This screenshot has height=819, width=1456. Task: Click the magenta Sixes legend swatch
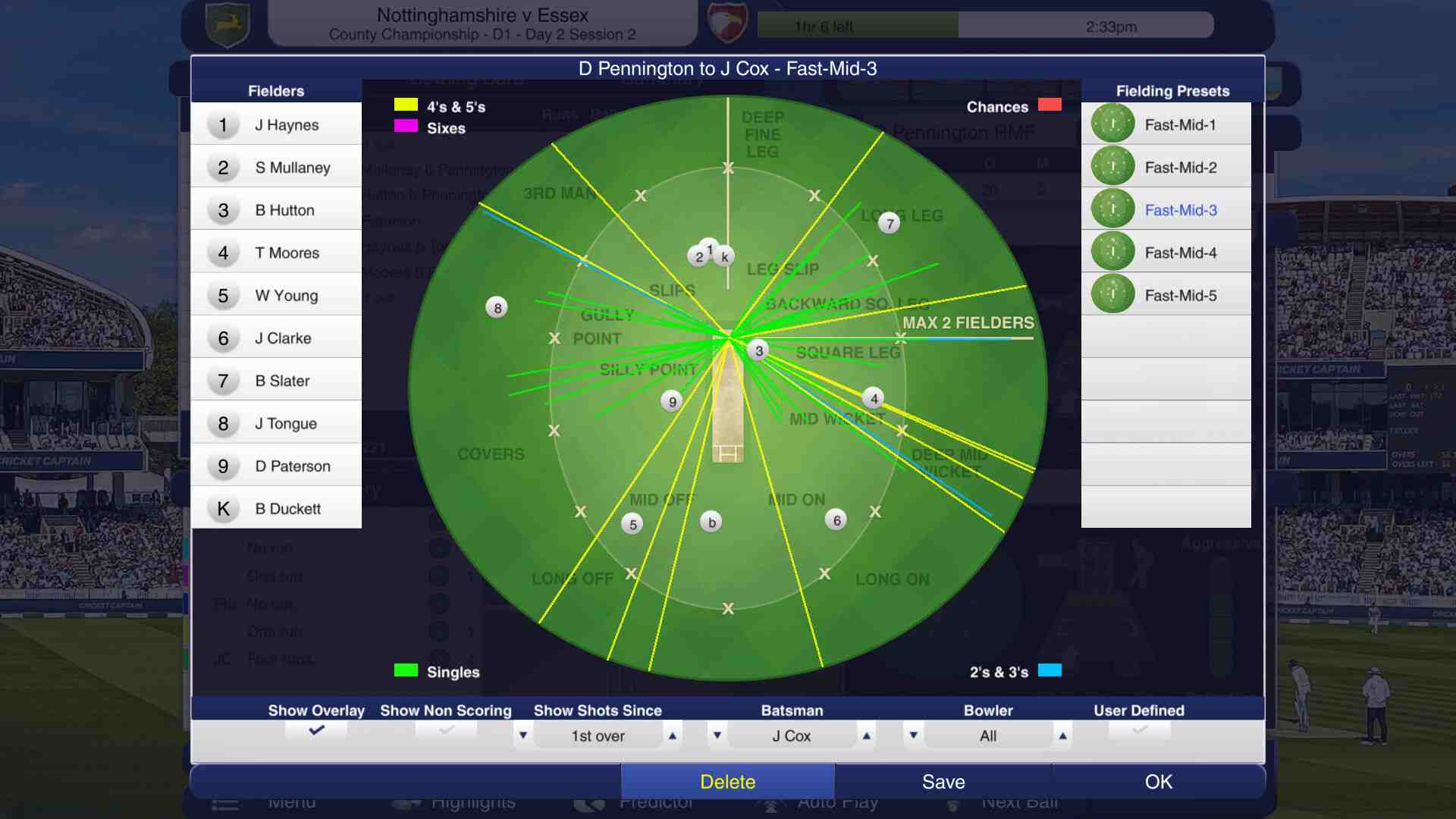[x=406, y=126]
